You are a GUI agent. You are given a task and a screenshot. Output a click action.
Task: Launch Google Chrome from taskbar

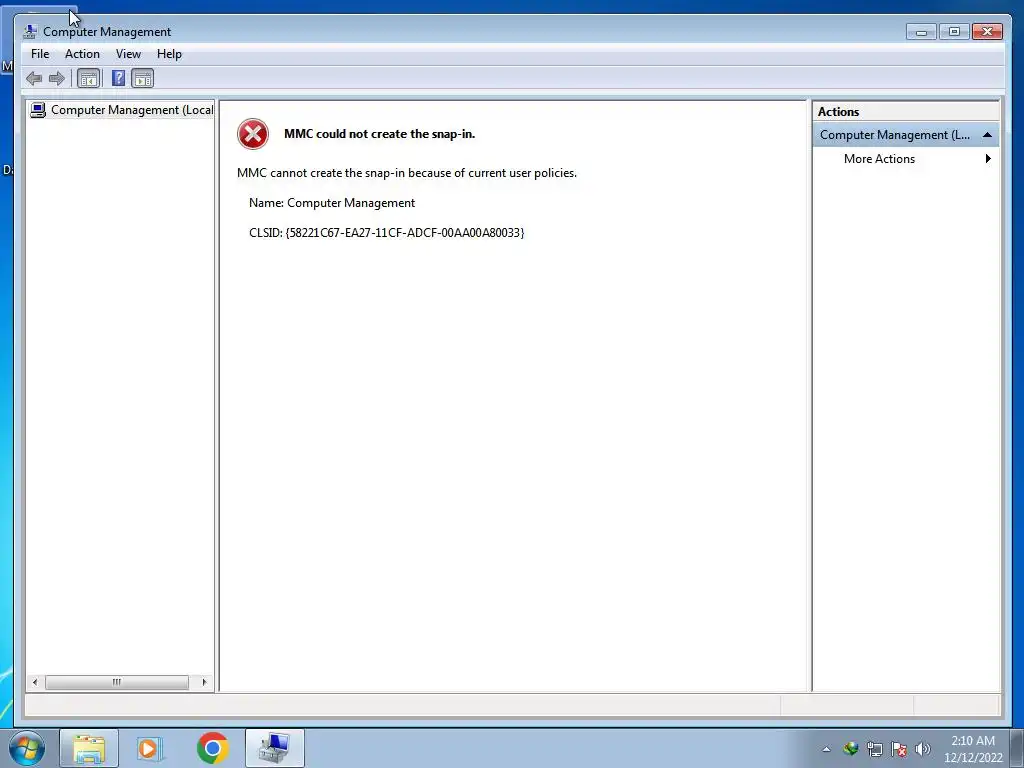[212, 748]
